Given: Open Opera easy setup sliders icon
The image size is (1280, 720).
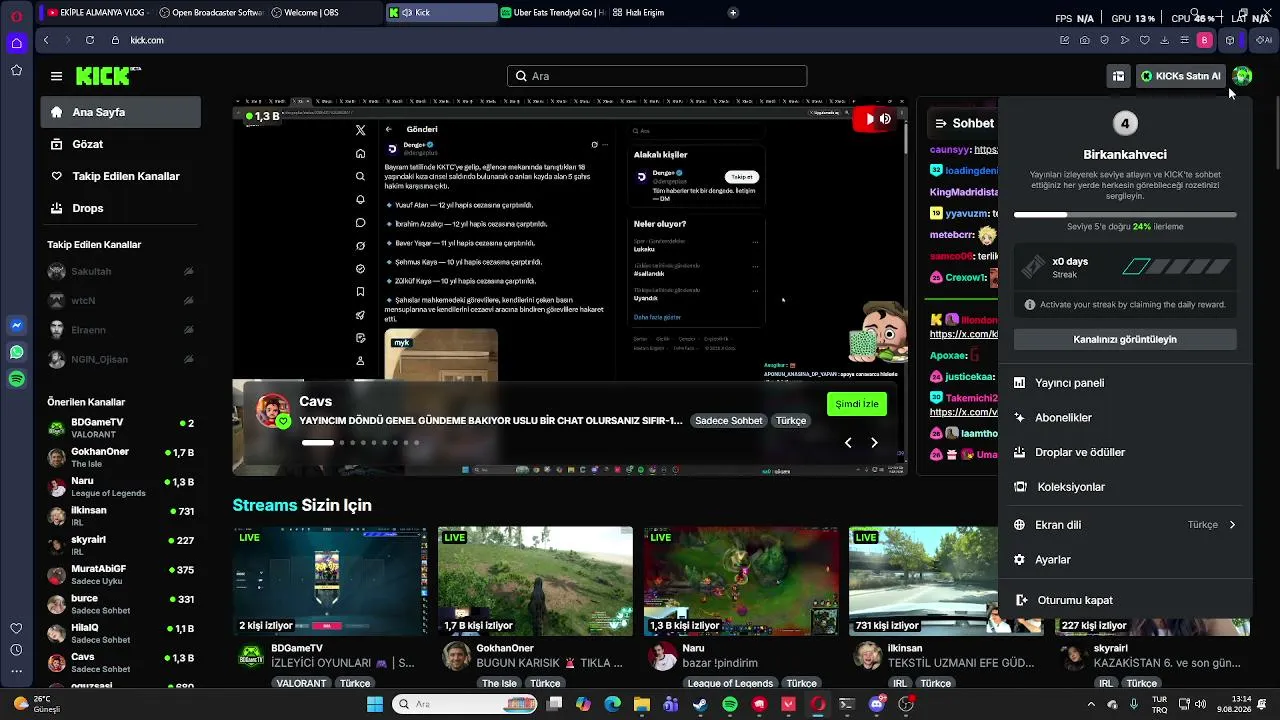Looking at the screenshot, I should tap(1185, 40).
